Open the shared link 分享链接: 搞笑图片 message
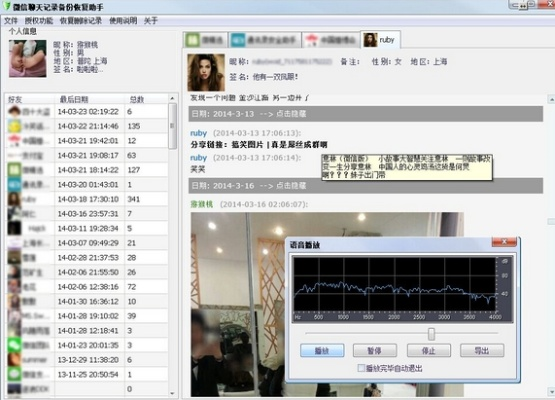 point(259,145)
